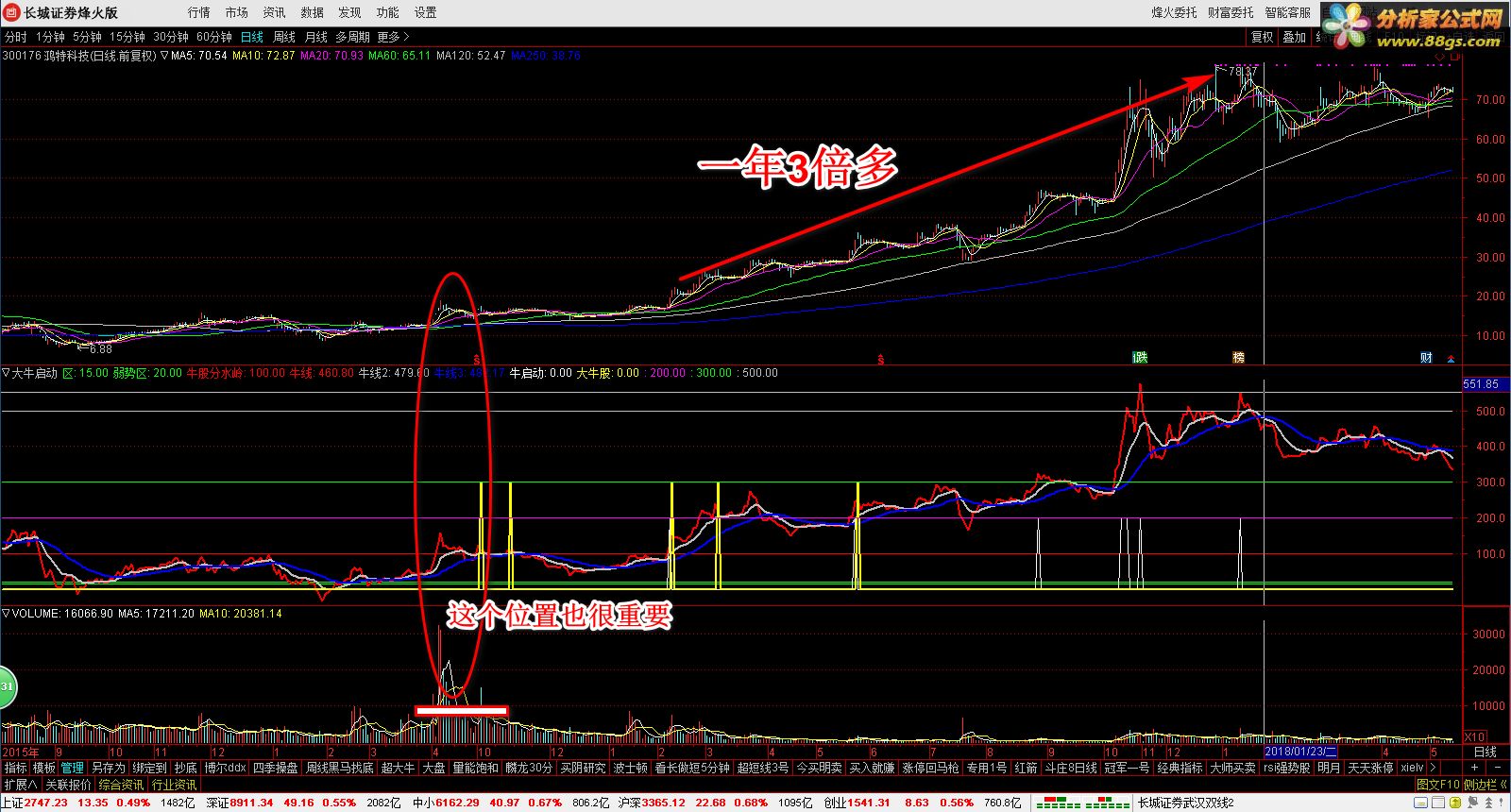1511x812 pixels.
Task: Click the 长城证券 red app logo icon
Action: point(11,12)
